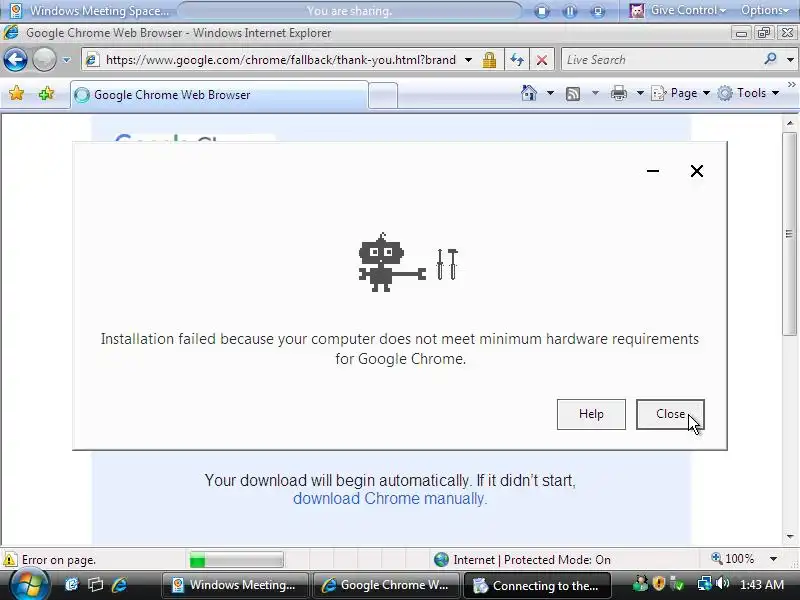Click the Internet Explorer Back arrow
800x600 pixels.
pyautogui.click(x=15, y=60)
